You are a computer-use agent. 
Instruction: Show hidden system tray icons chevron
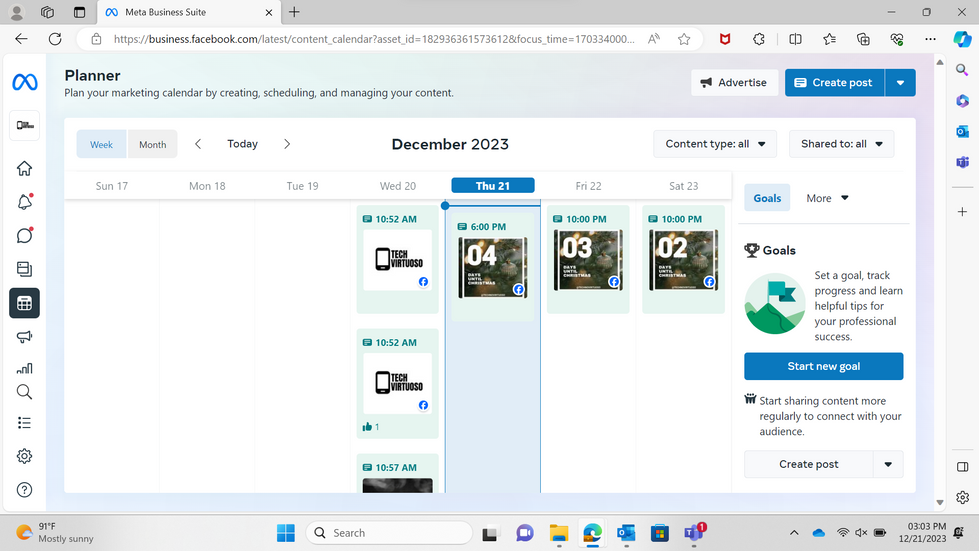(x=794, y=533)
